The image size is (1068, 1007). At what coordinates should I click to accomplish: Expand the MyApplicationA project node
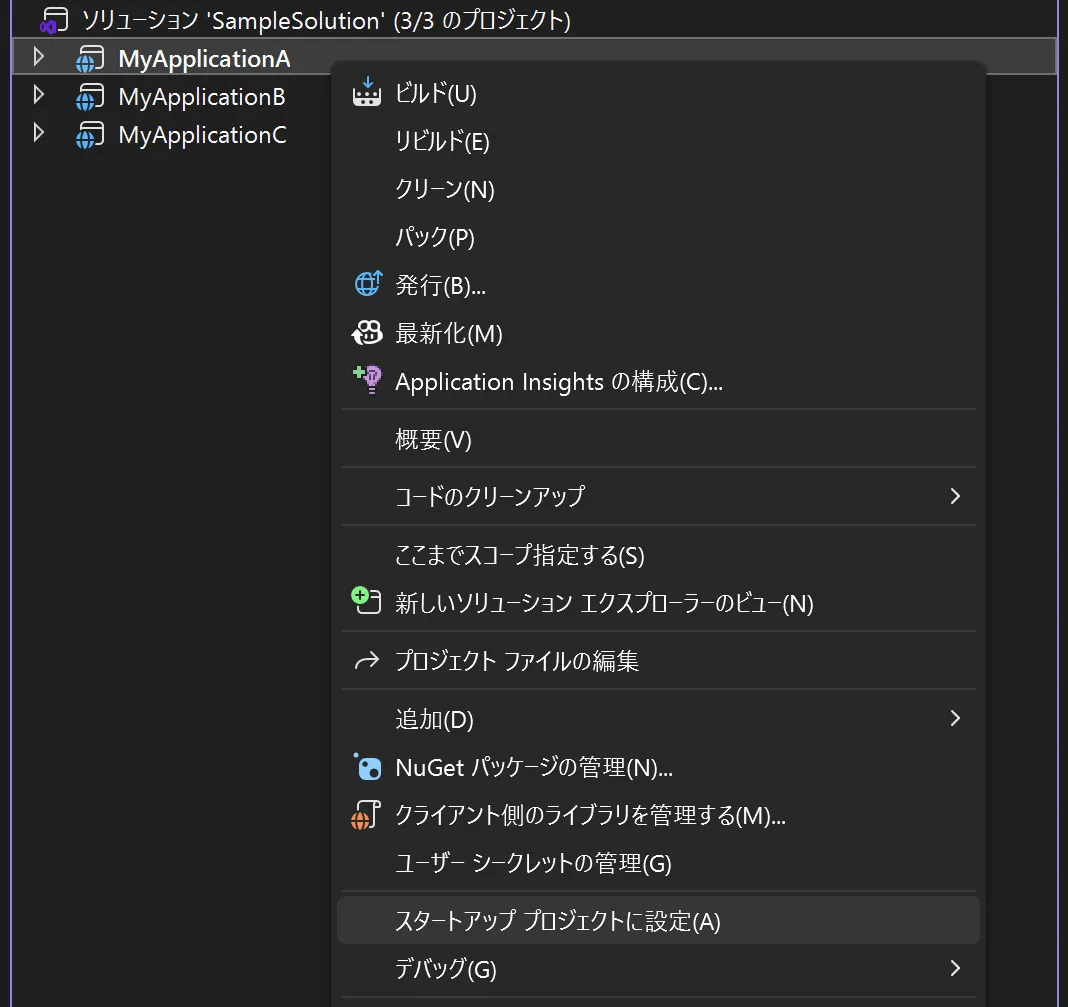tap(39, 57)
